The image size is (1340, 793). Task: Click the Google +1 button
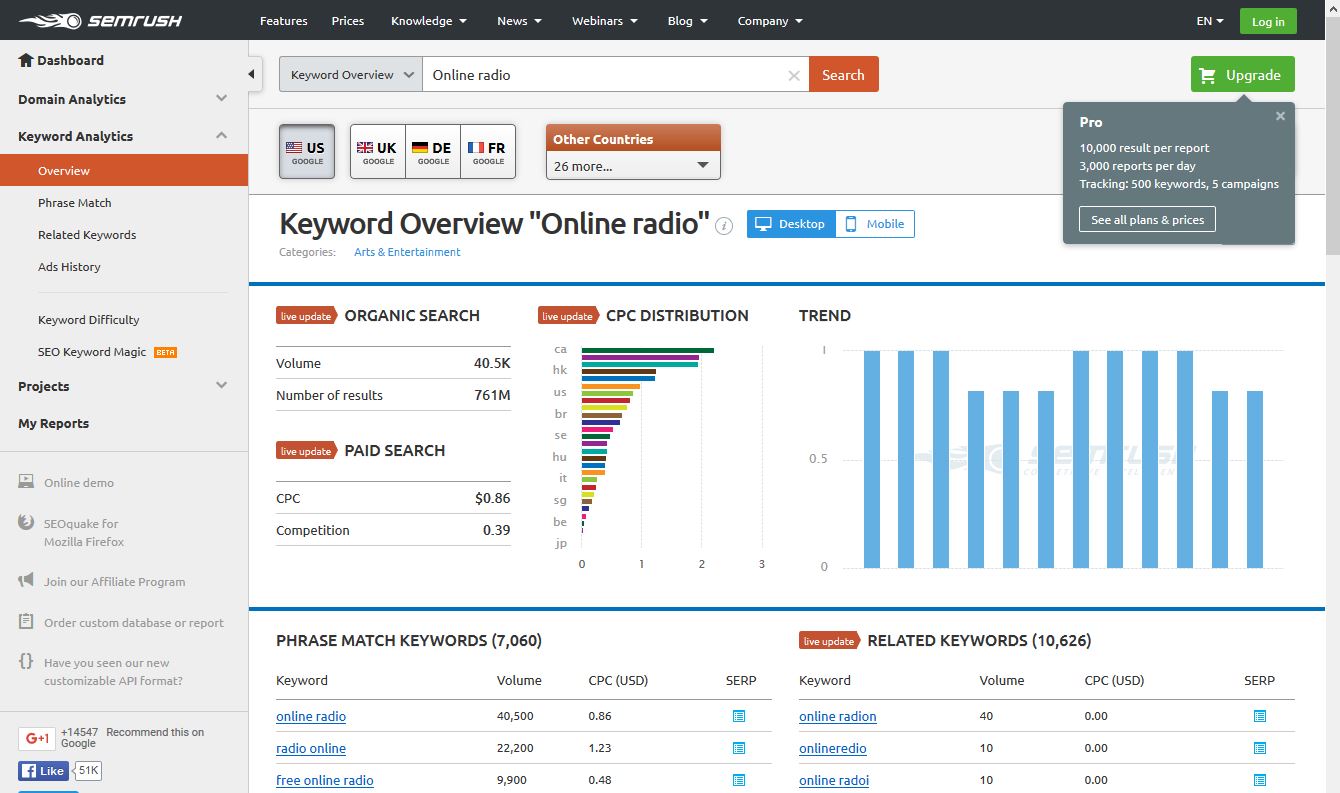click(x=37, y=739)
